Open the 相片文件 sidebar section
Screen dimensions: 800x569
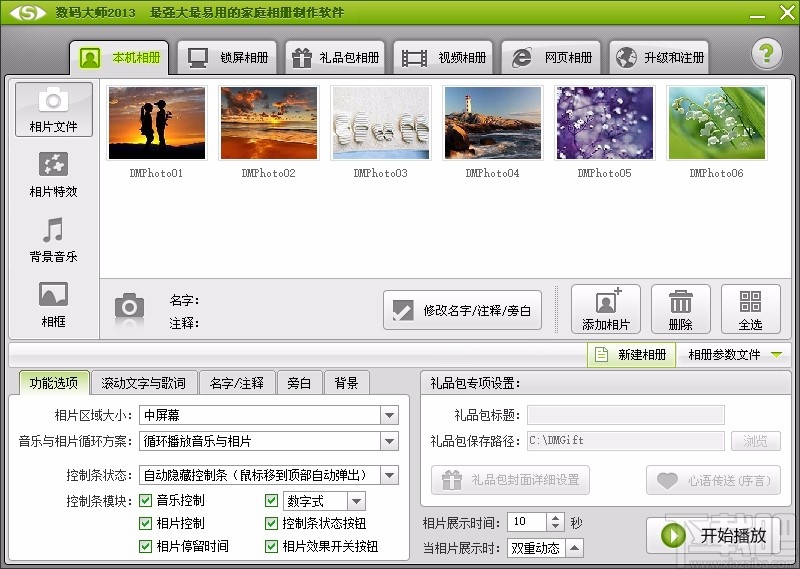coord(54,109)
